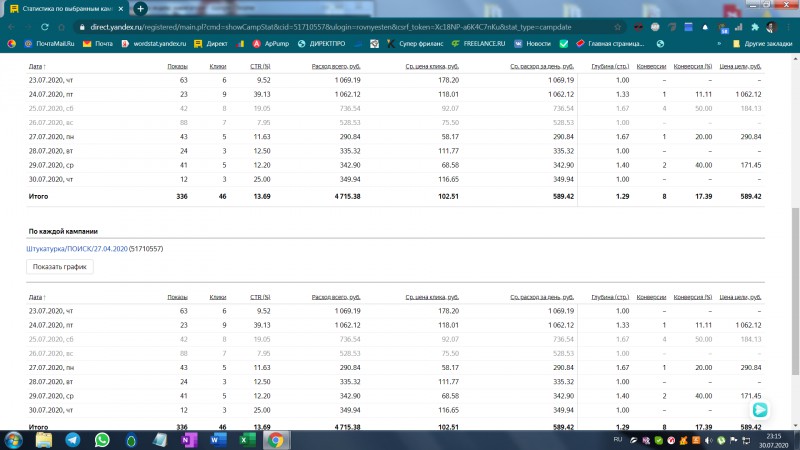Open the ДИРЕКТПРО bookmark
The image size is (800, 450).
(321, 44)
